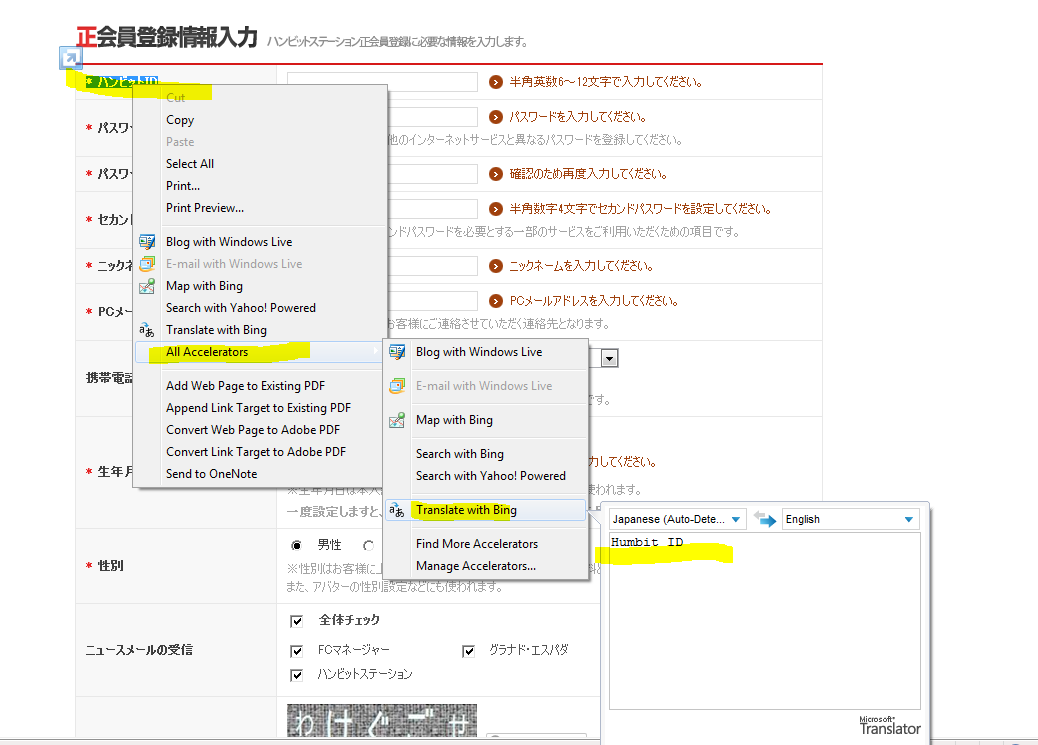Choose Search with Yahoo! Powered in submenu
The height and width of the screenshot is (745, 1038).
[491, 476]
